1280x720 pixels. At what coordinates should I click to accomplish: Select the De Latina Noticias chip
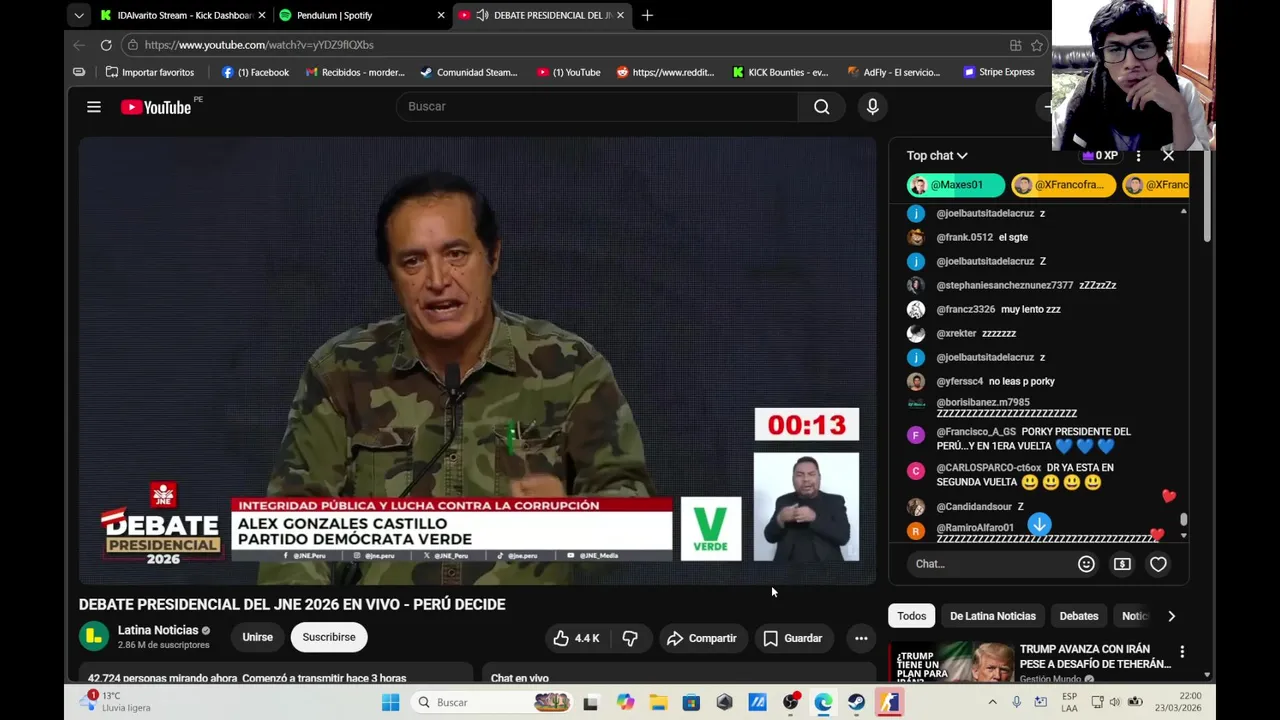click(993, 616)
